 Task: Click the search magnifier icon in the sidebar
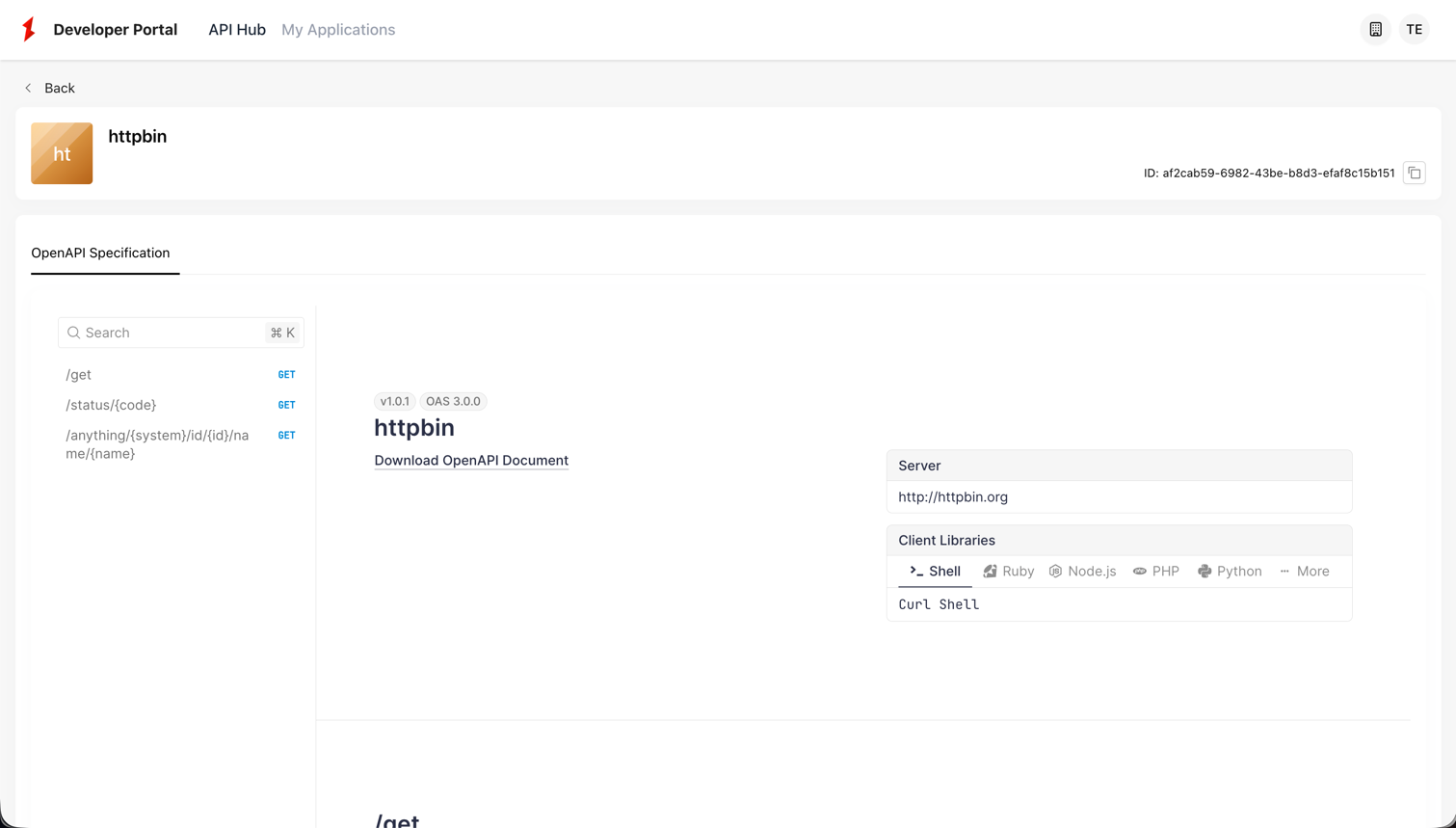pos(73,332)
